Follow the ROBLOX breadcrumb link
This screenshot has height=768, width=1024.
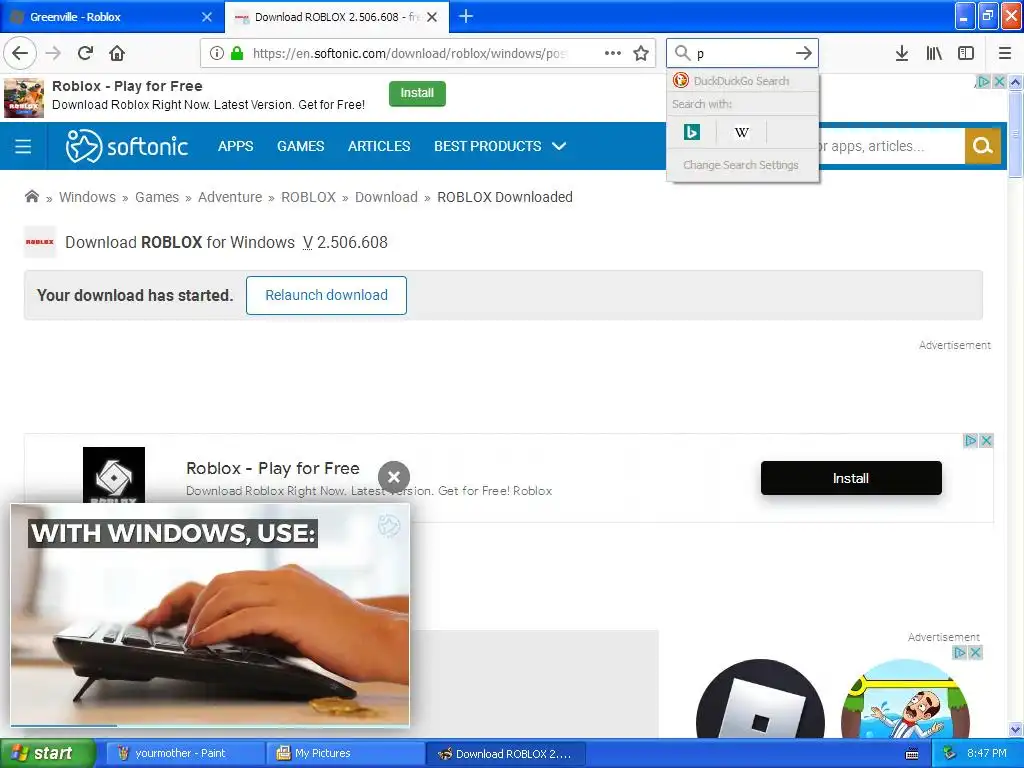pos(308,197)
